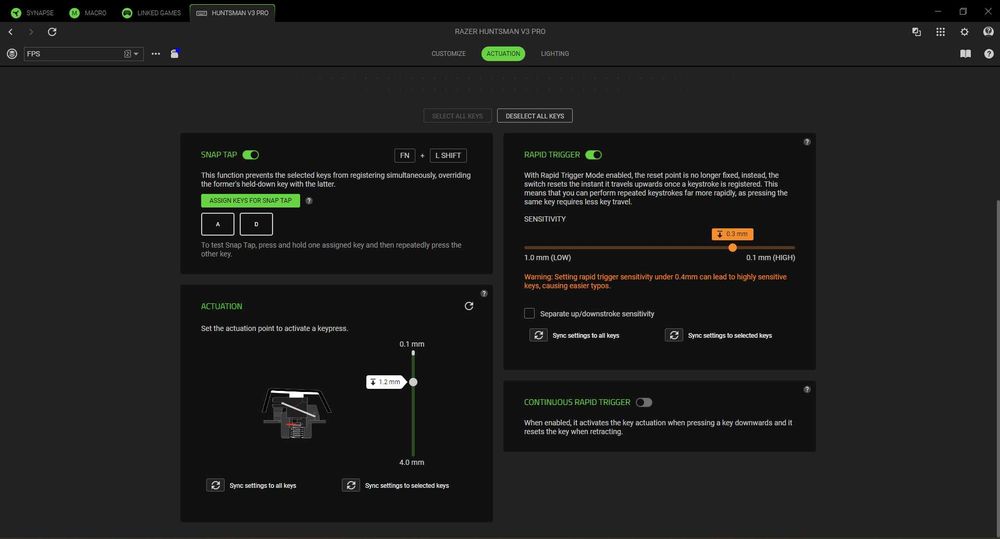The height and width of the screenshot is (539, 1000).
Task: Select the assigned A key box
Action: [217, 224]
